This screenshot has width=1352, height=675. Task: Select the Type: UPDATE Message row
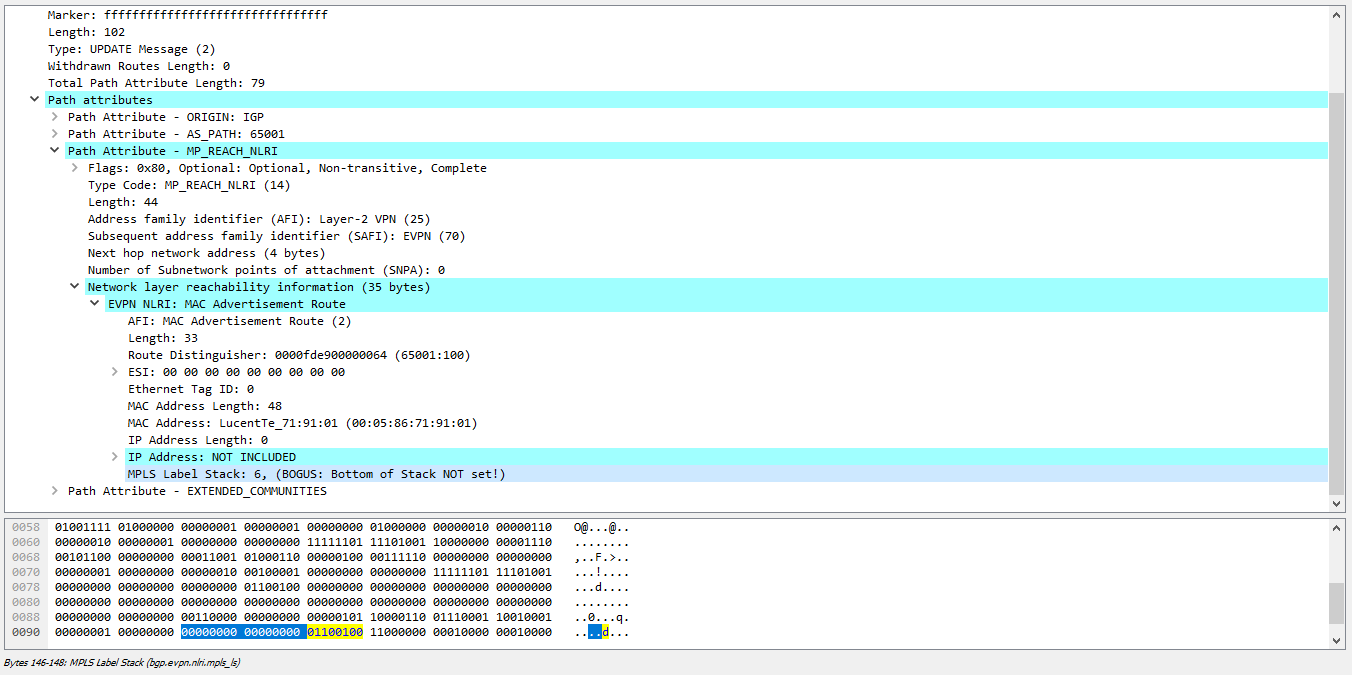tap(132, 49)
